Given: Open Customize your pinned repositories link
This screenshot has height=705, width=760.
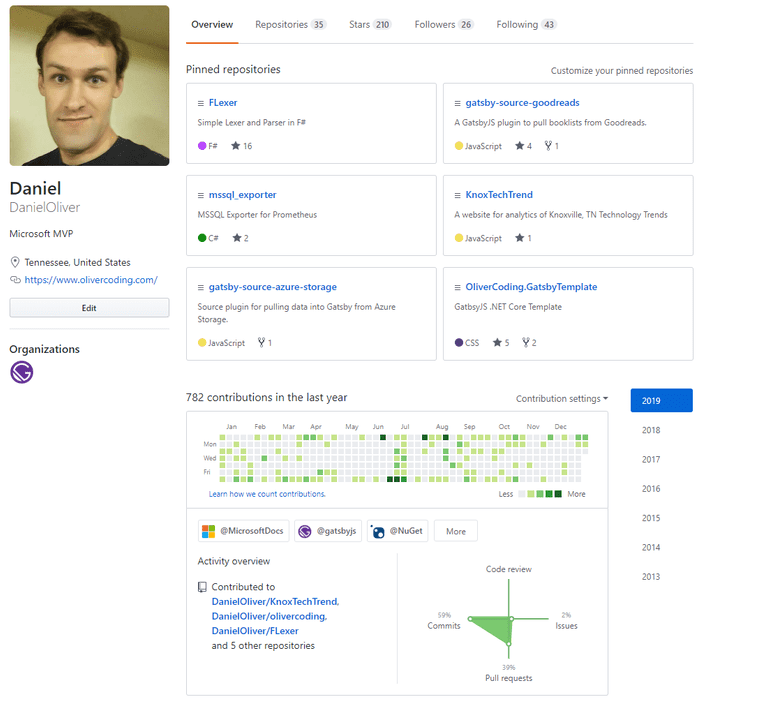Looking at the screenshot, I should pos(621,71).
